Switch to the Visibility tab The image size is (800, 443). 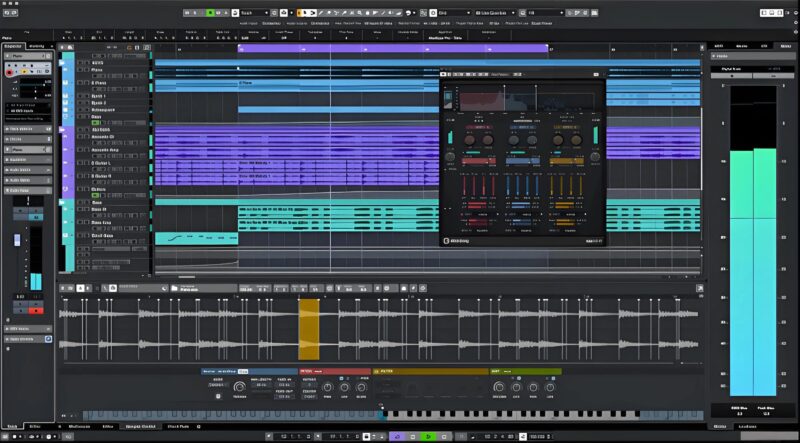37,46
